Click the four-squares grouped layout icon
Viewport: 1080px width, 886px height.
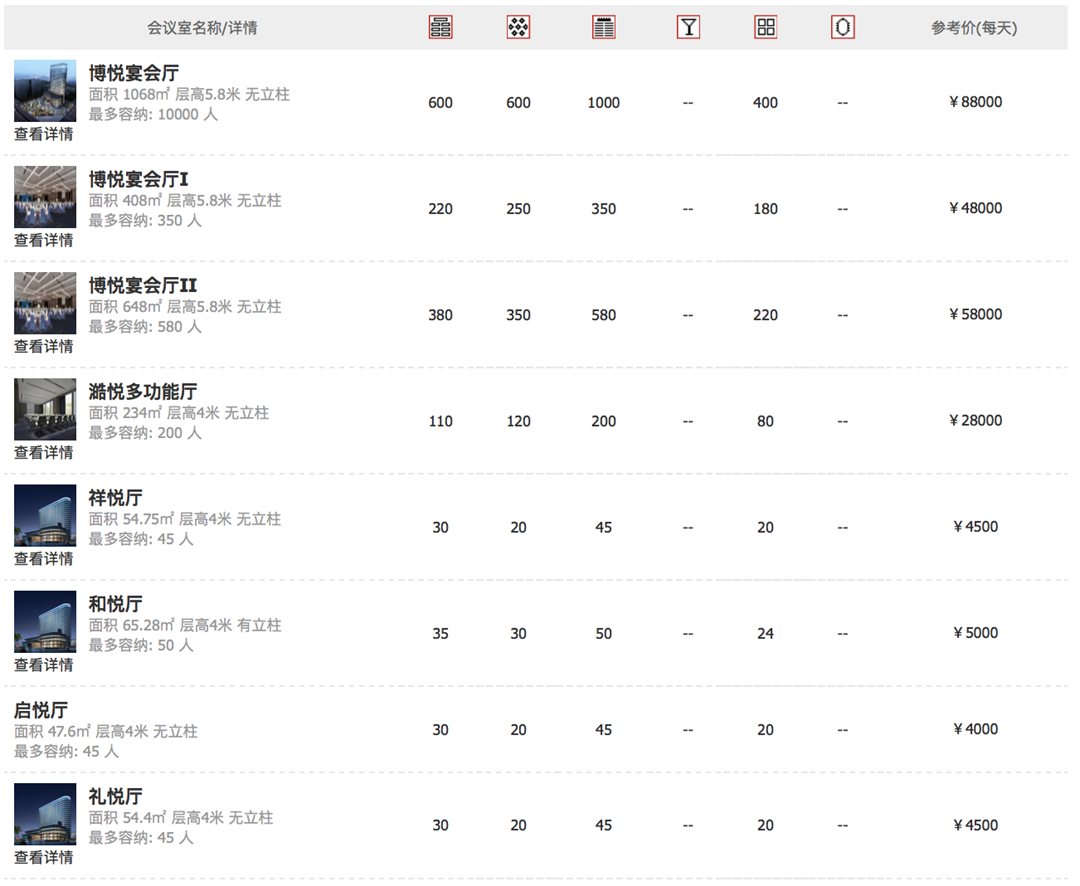point(765,28)
